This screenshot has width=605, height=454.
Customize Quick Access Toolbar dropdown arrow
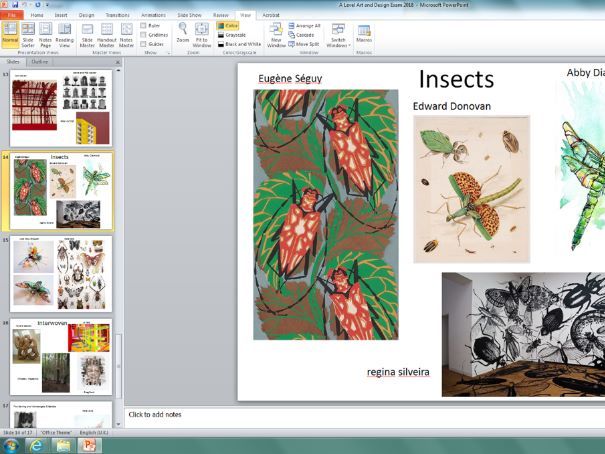(47, 5)
